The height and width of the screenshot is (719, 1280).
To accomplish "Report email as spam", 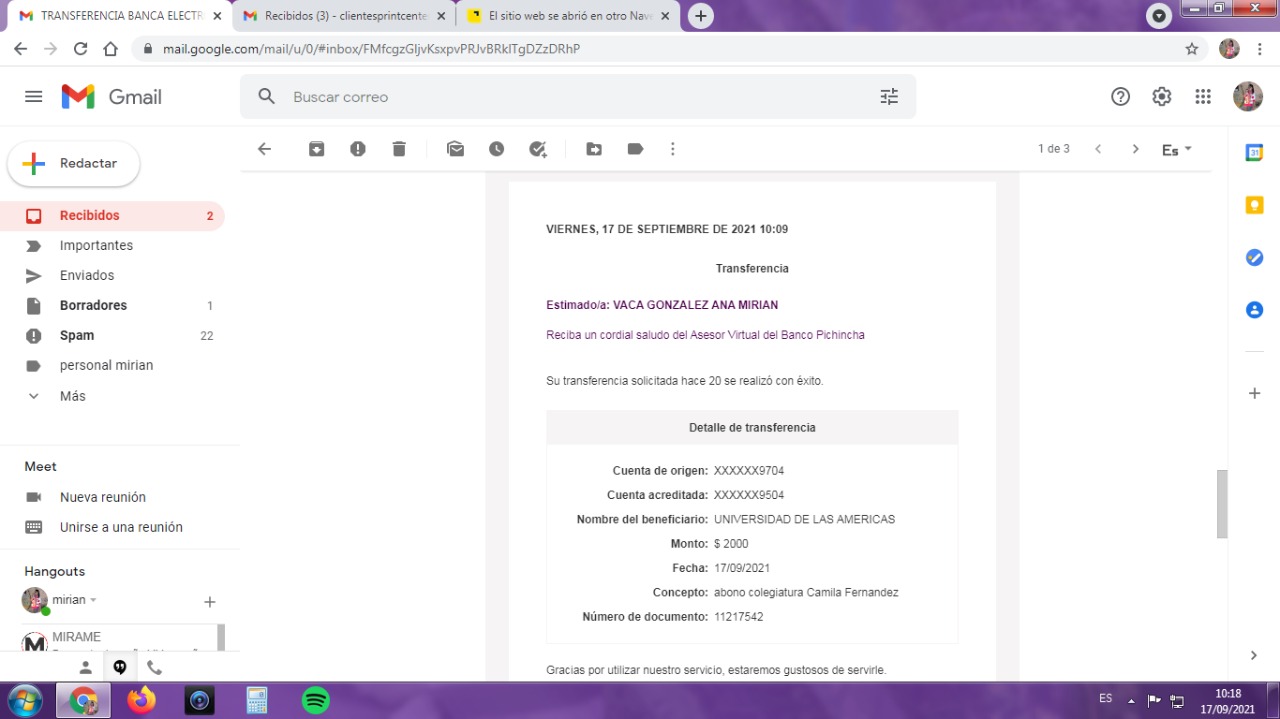I will click(x=358, y=149).
